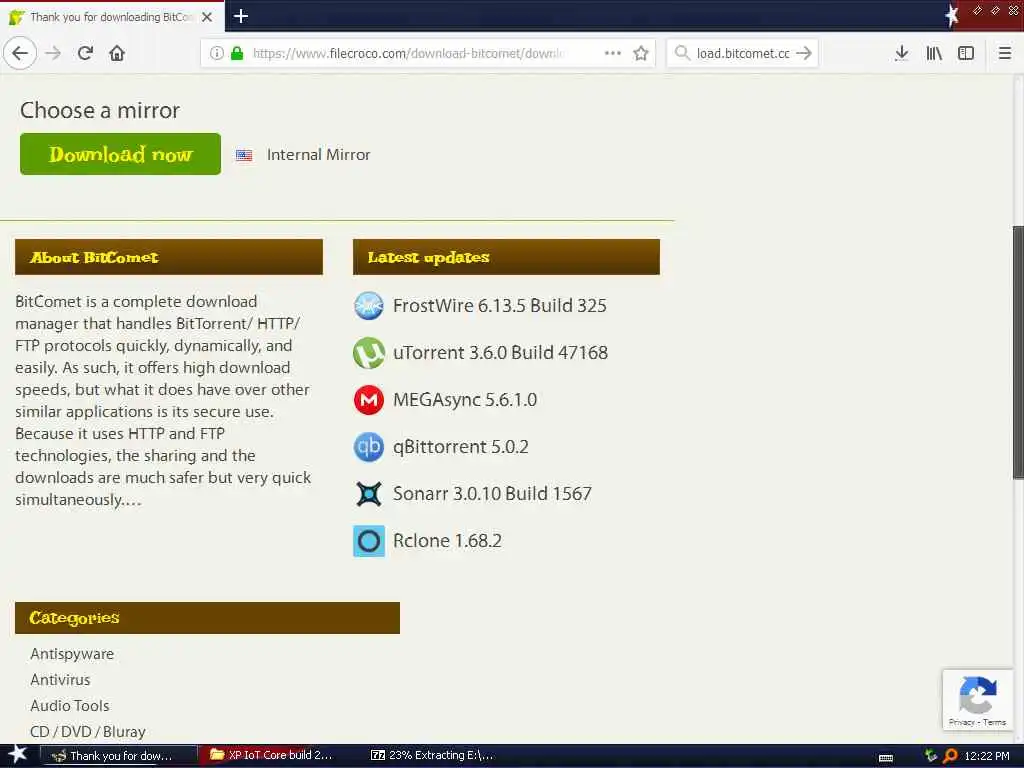
Task: Bookmark this page with the star
Action: 641,53
